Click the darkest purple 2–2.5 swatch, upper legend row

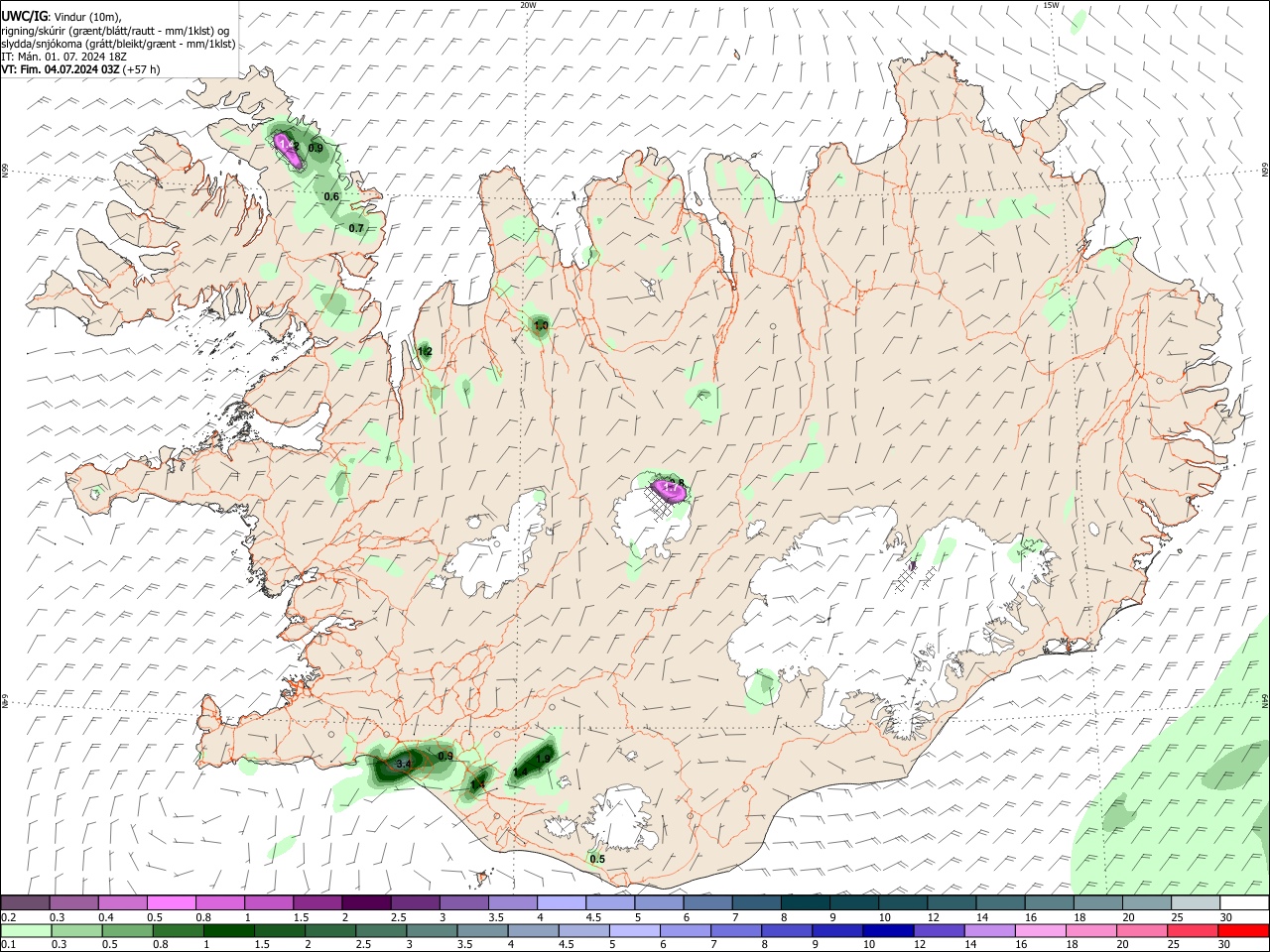coord(366,903)
